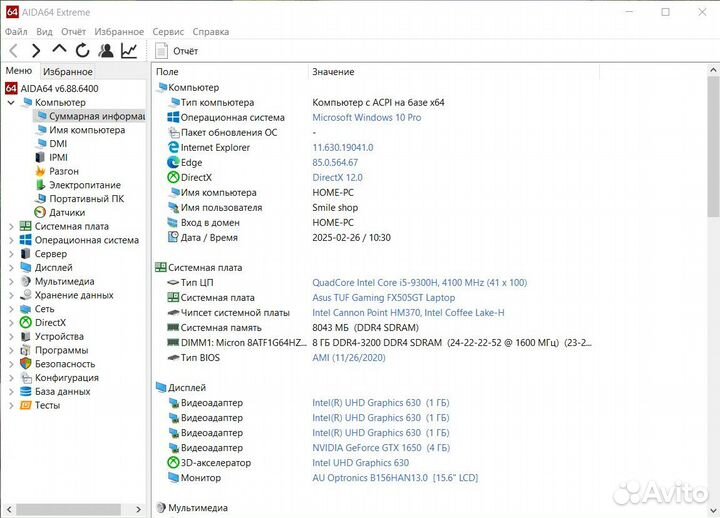
Task: Click the Конфигурация configuration icon
Action: tap(26, 378)
